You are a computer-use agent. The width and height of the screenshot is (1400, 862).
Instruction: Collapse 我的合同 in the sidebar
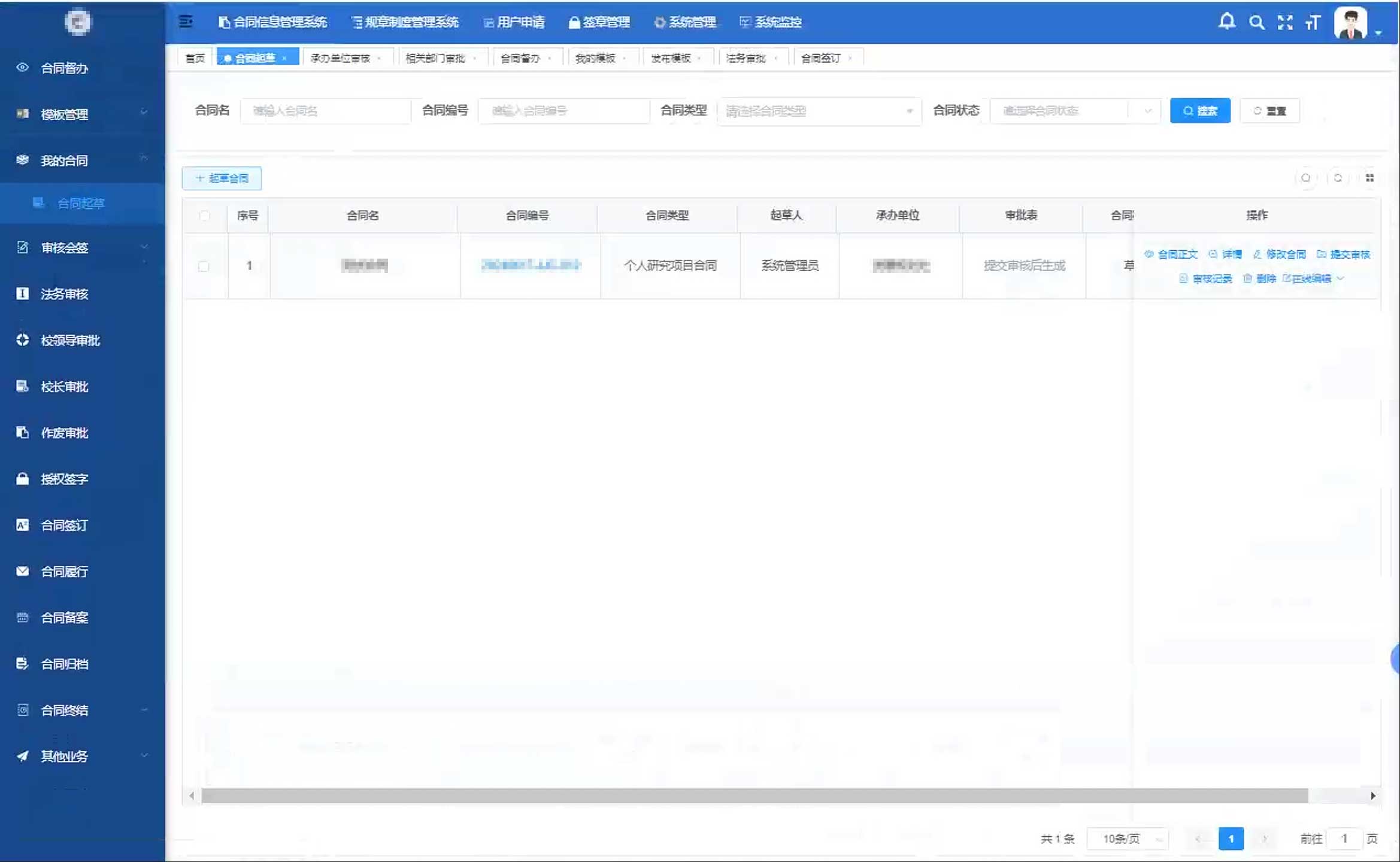click(x=82, y=160)
